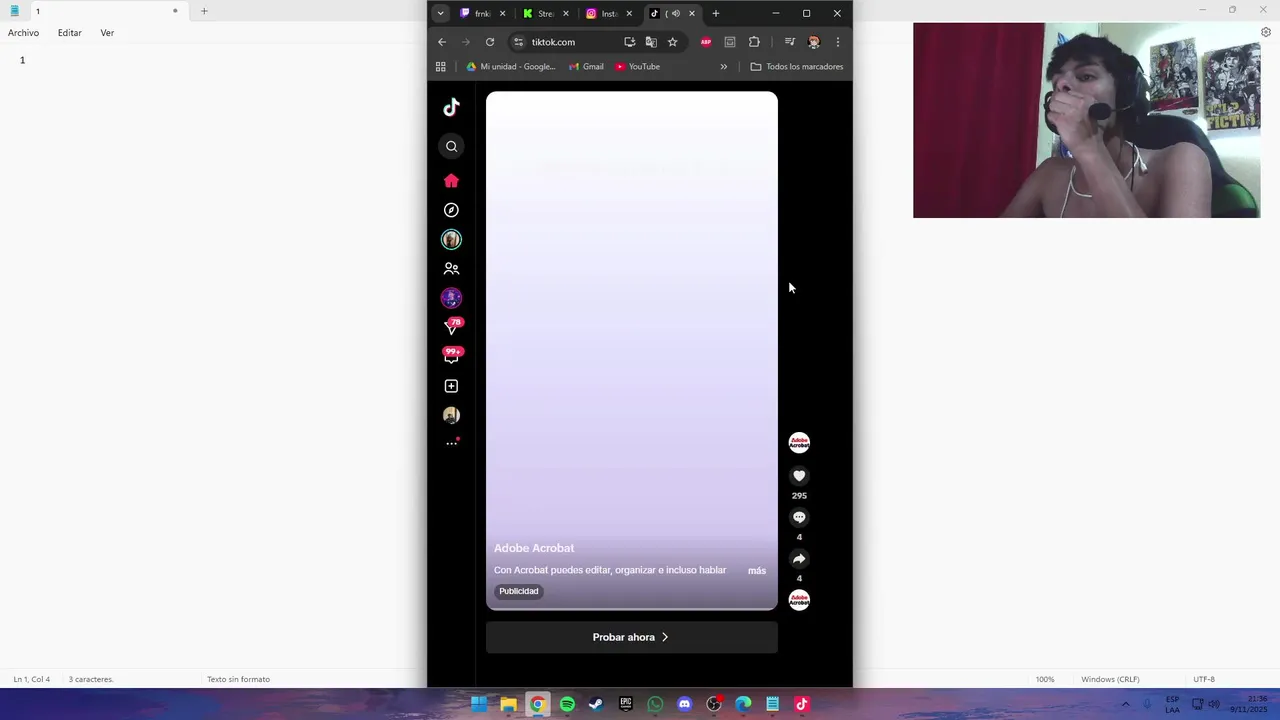Image resolution: width=1280 pixels, height=720 pixels.
Task: Click the Publicidad label
Action: 519,591
